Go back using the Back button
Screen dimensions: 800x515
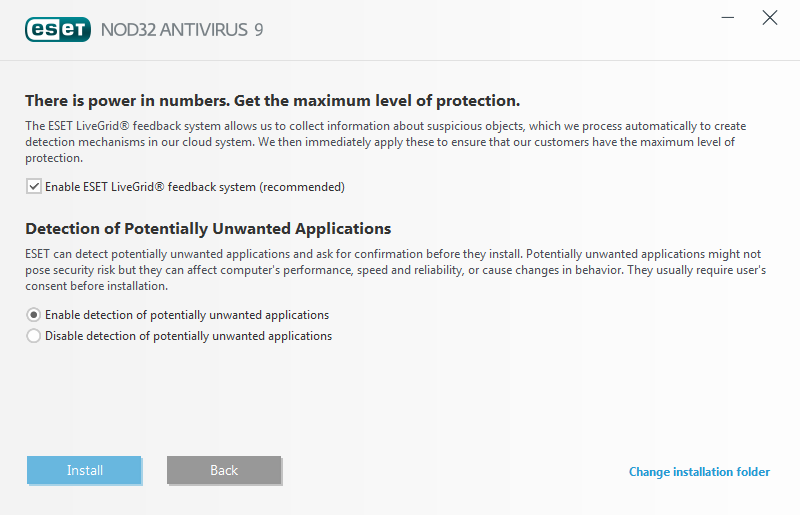coord(224,470)
